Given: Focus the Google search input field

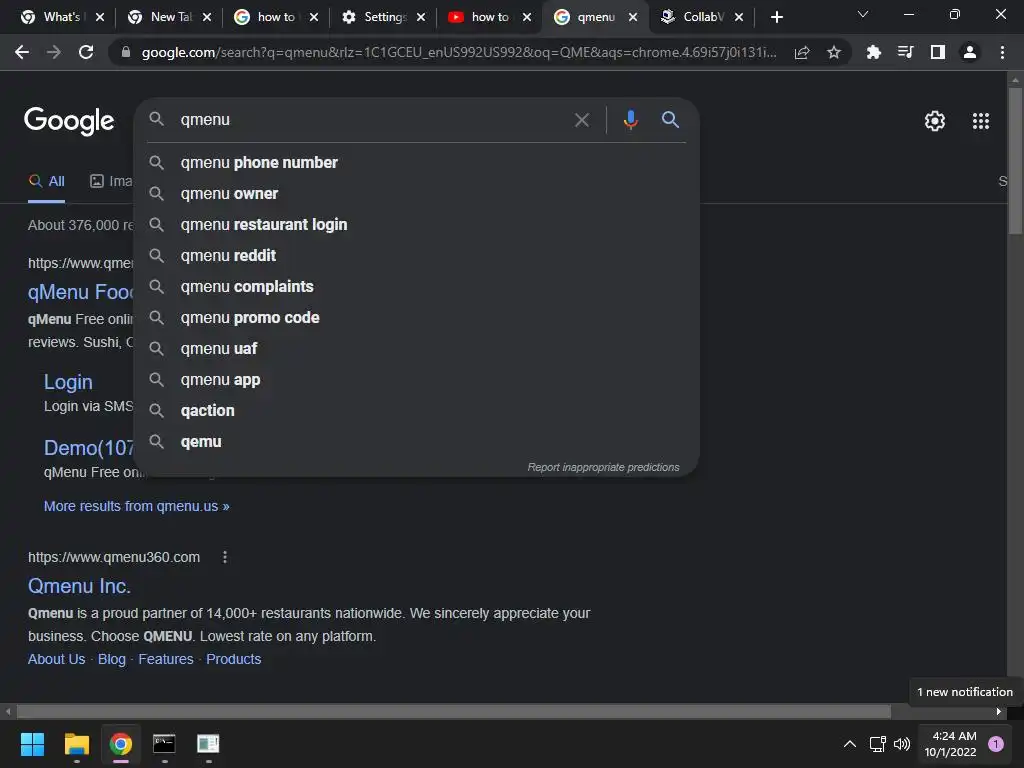Looking at the screenshot, I should pos(369,120).
